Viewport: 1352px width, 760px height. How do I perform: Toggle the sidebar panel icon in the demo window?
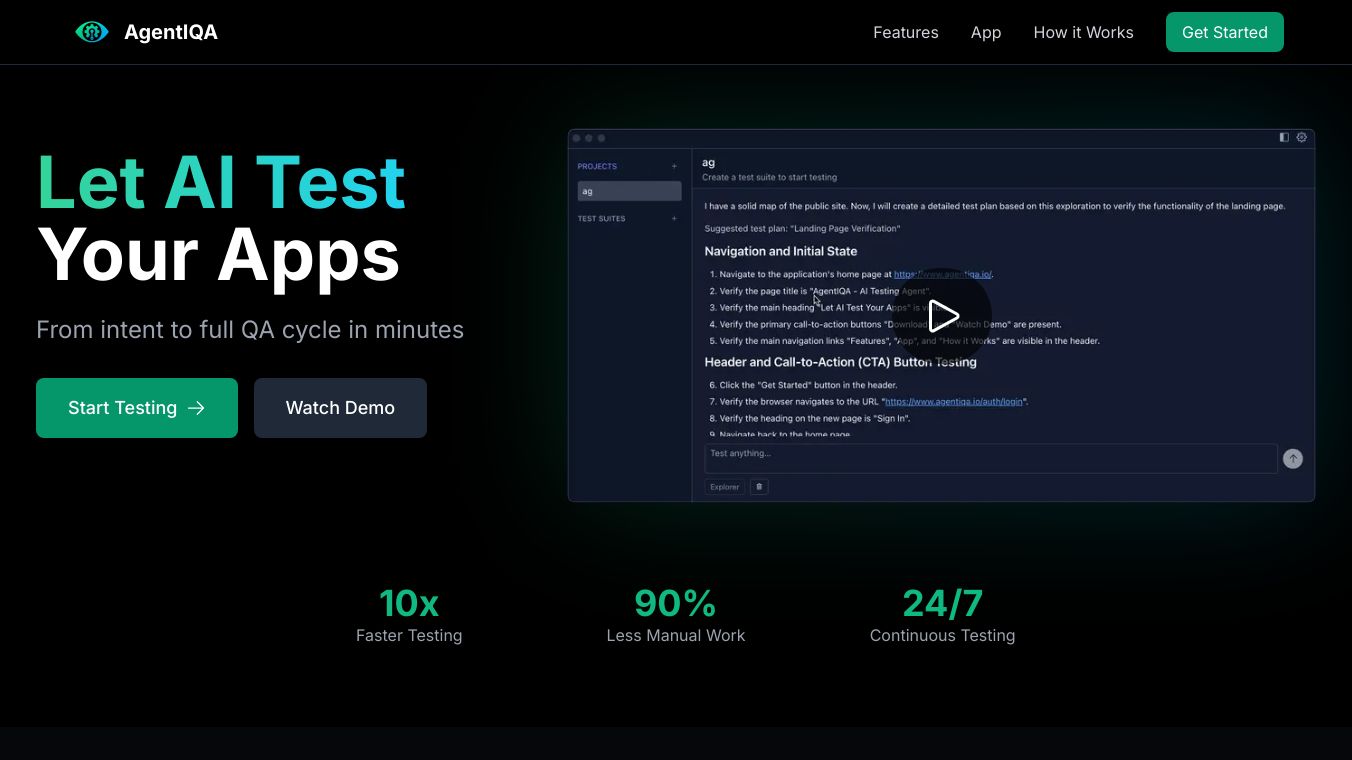[1284, 138]
